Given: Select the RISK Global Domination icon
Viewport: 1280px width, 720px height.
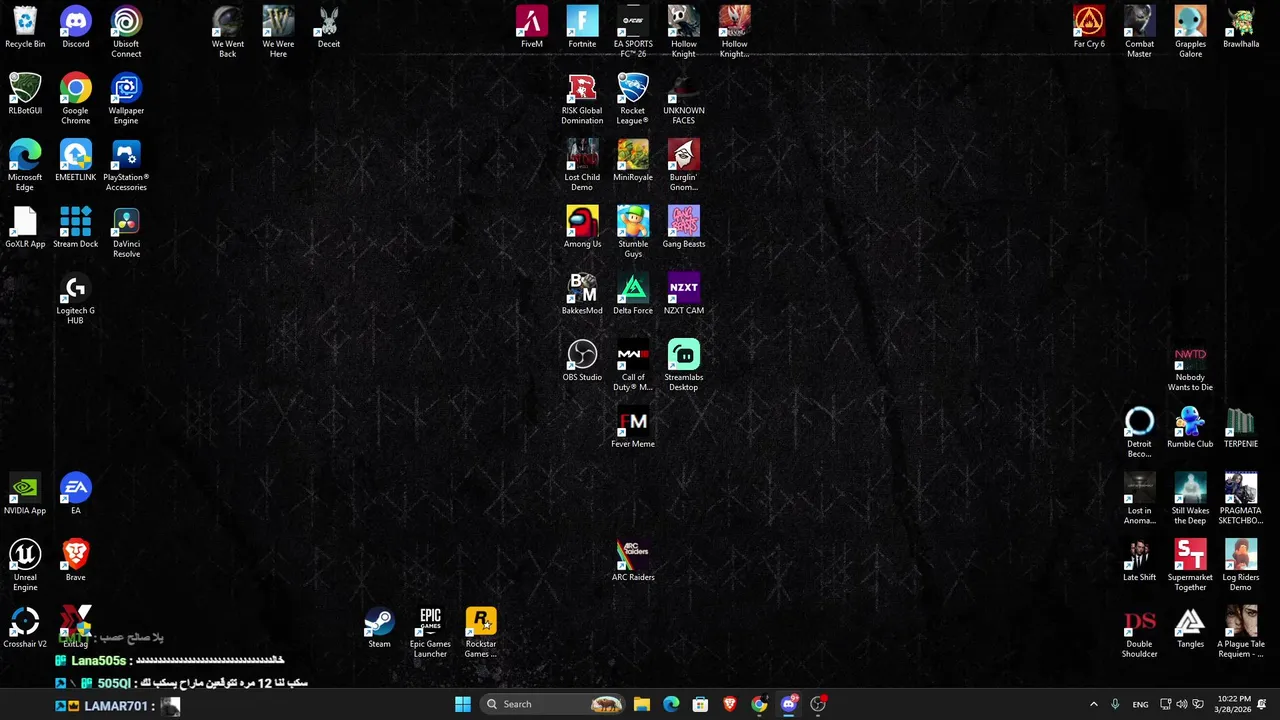Looking at the screenshot, I should 582,99.
